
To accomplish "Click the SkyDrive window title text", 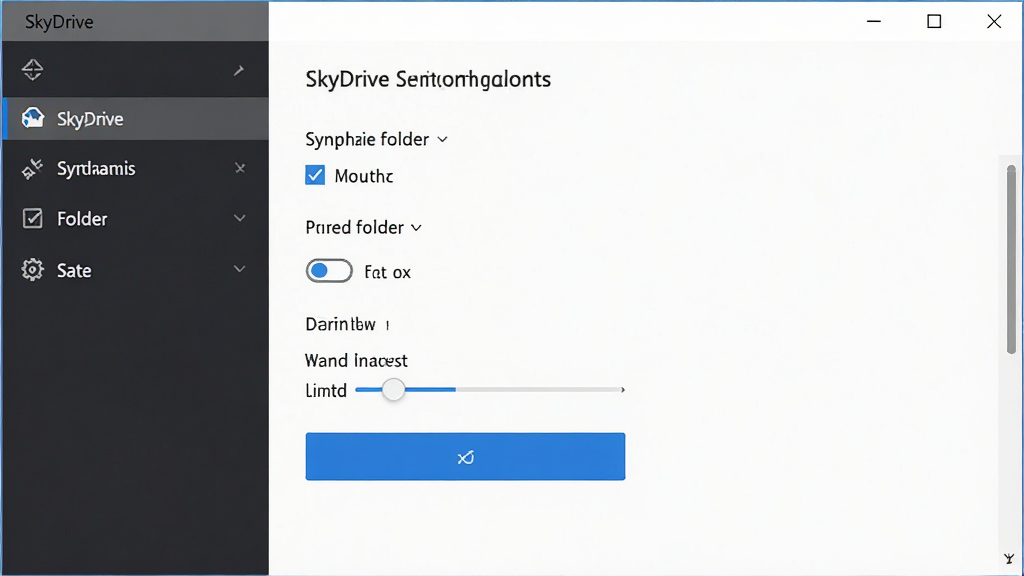I will click(59, 22).
